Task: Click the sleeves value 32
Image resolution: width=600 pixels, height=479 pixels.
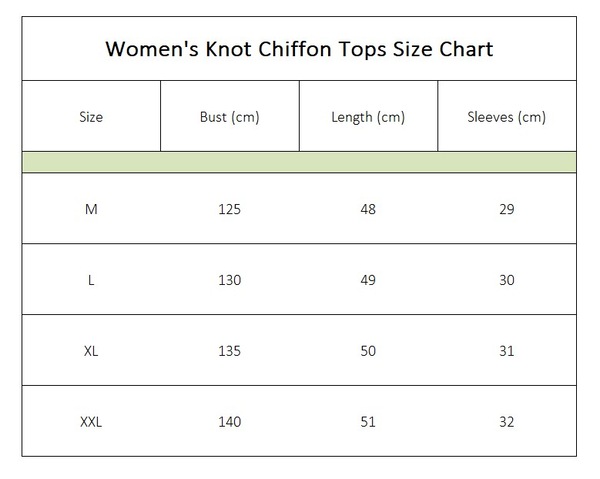Action: tap(507, 422)
